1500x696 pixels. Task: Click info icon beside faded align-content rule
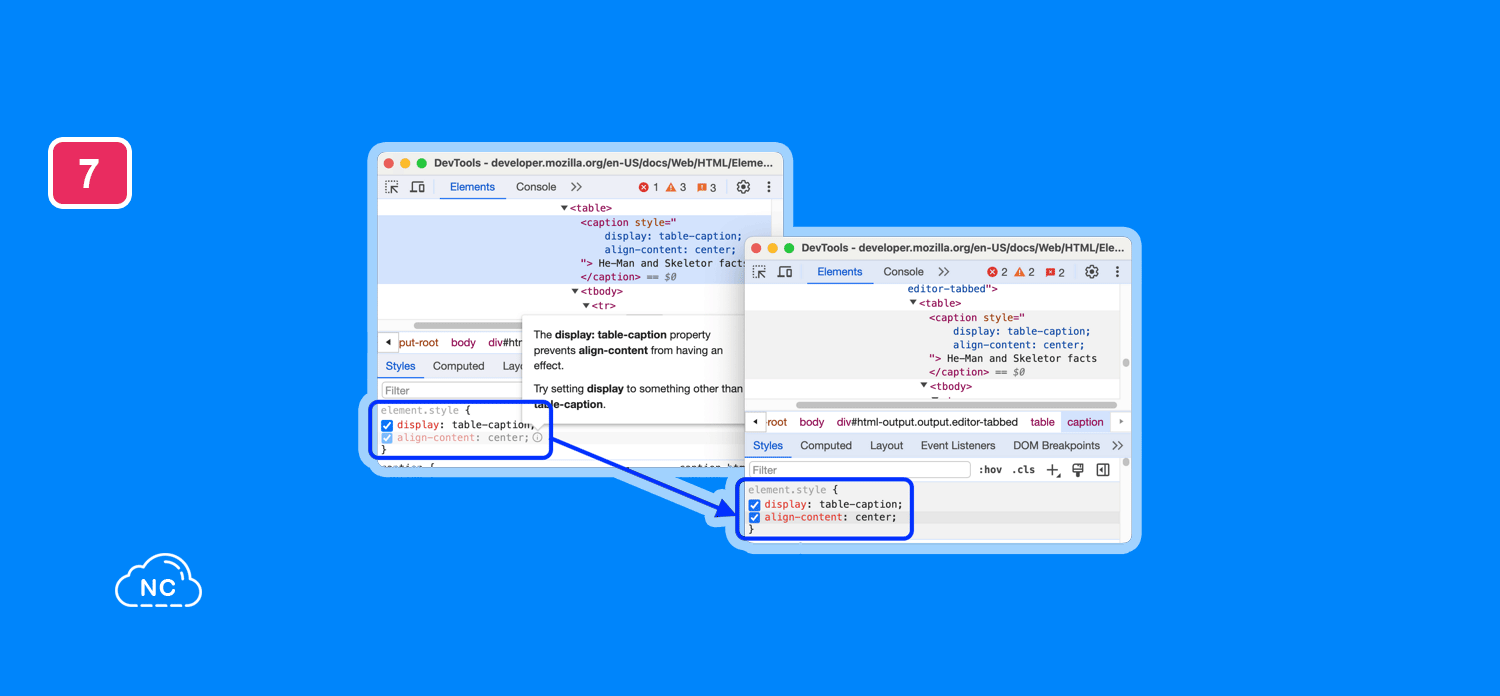[537, 438]
